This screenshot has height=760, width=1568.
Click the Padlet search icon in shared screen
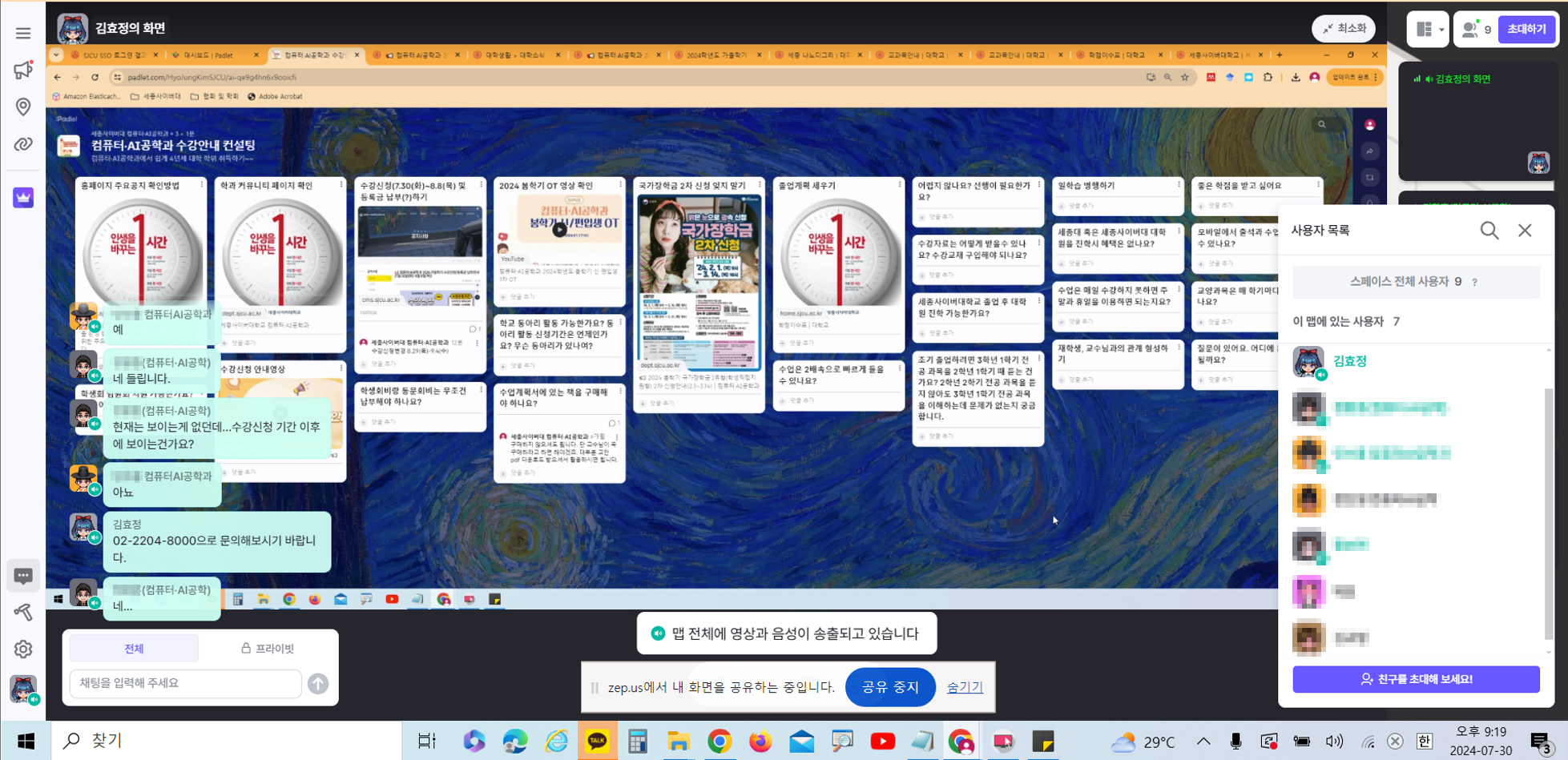click(1322, 124)
